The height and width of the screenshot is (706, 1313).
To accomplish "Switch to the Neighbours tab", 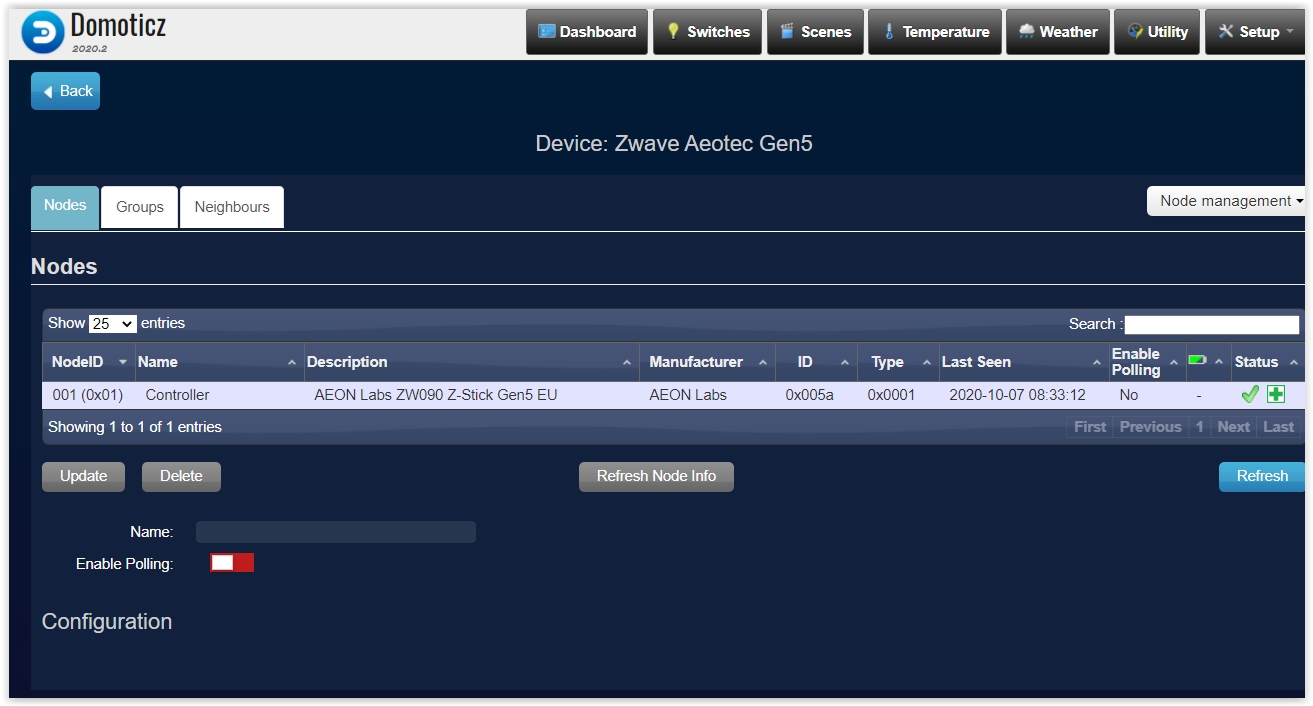I will pyautogui.click(x=232, y=207).
